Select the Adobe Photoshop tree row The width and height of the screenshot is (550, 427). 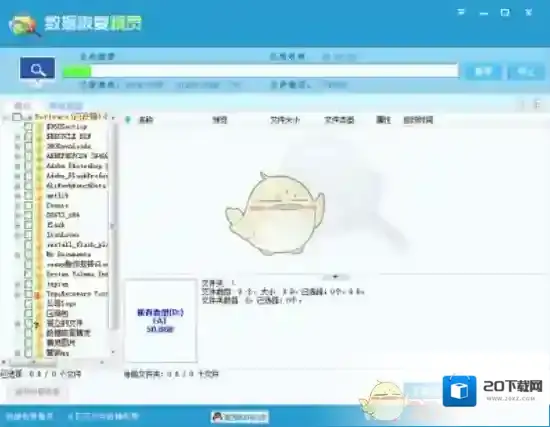76,166
